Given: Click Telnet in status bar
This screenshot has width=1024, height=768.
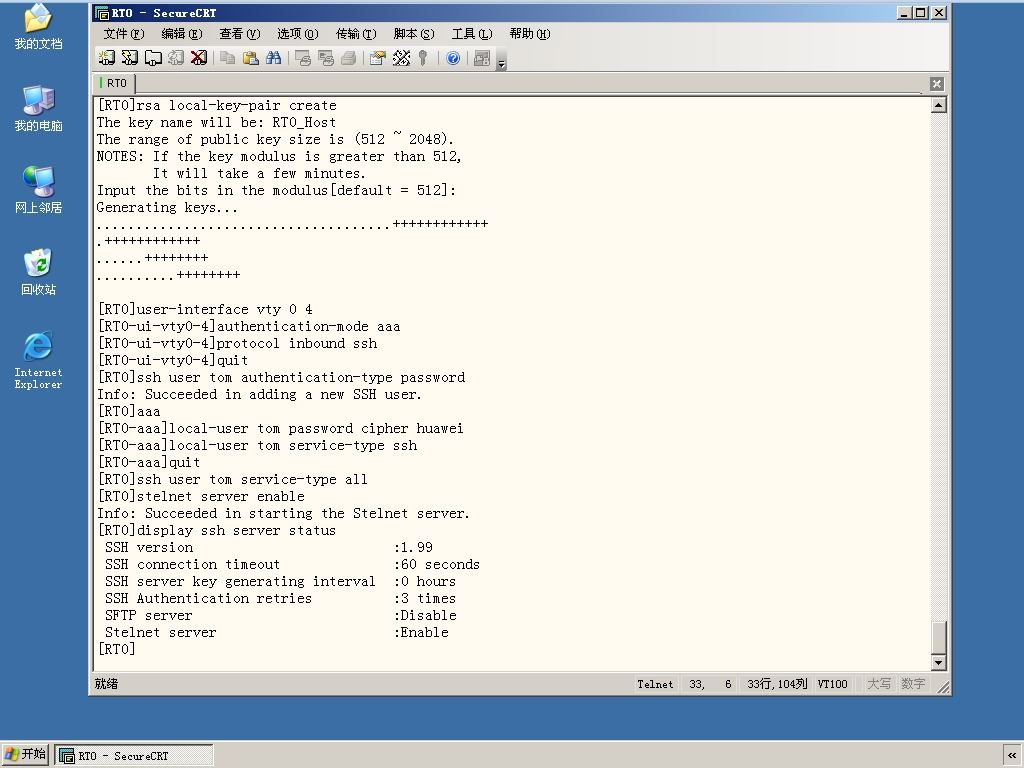Looking at the screenshot, I should click(655, 684).
